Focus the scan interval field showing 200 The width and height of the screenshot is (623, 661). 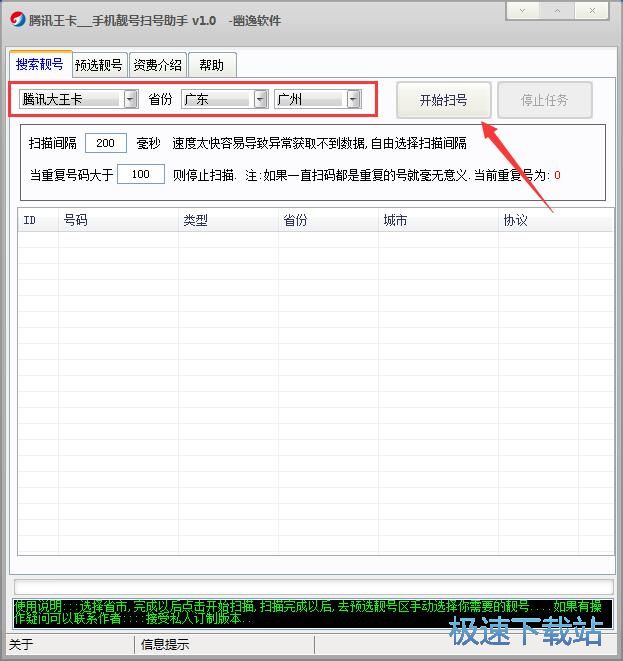[106, 143]
